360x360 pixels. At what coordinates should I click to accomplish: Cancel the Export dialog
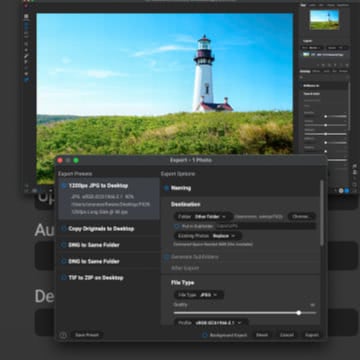click(x=287, y=335)
